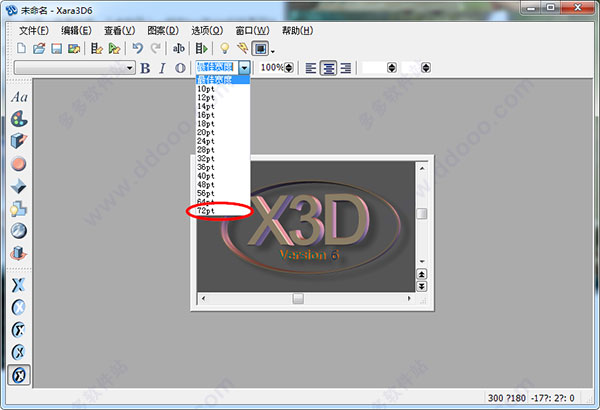Open the extrusion options cube tool
The height and width of the screenshot is (410, 600).
(19, 141)
